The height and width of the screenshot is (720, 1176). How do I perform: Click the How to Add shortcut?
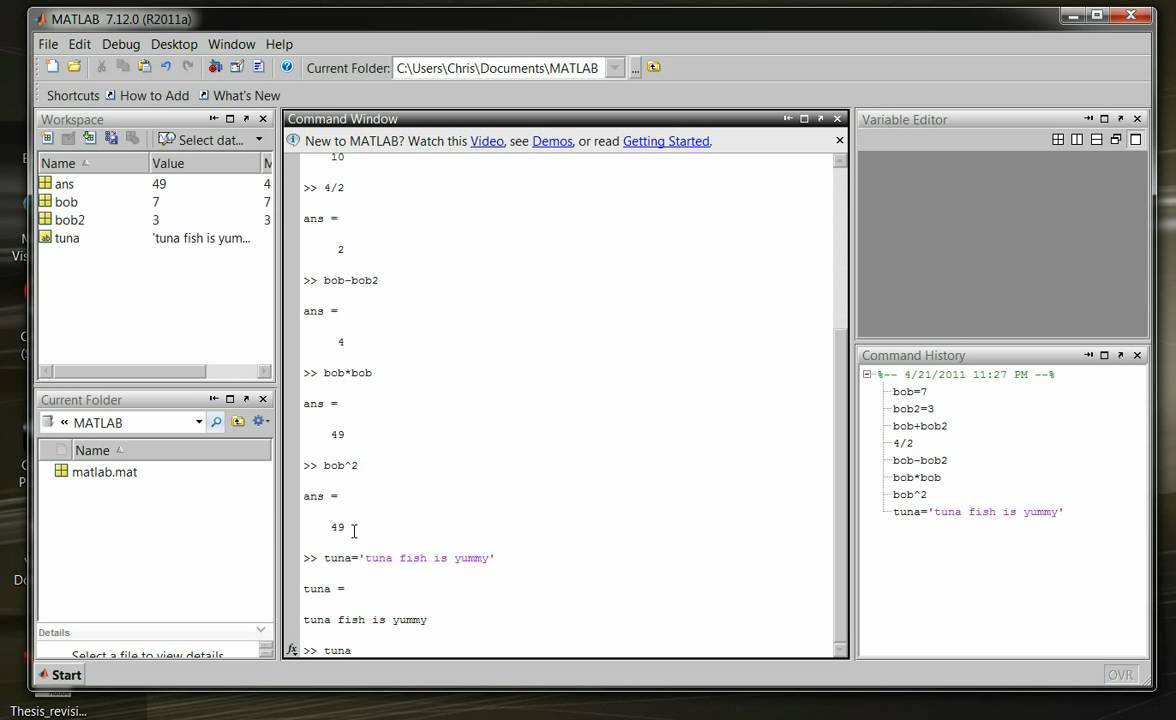click(x=148, y=95)
